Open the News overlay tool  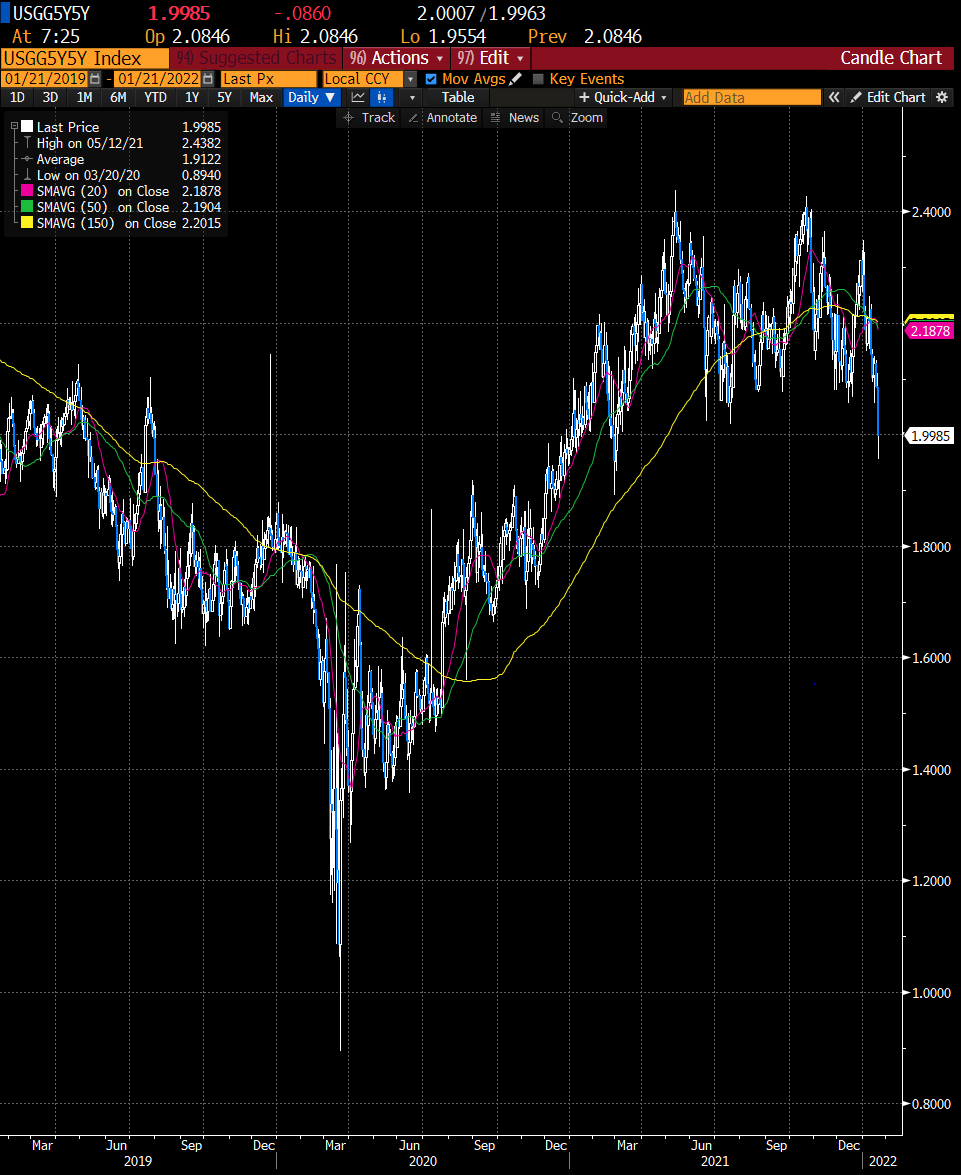click(x=514, y=118)
